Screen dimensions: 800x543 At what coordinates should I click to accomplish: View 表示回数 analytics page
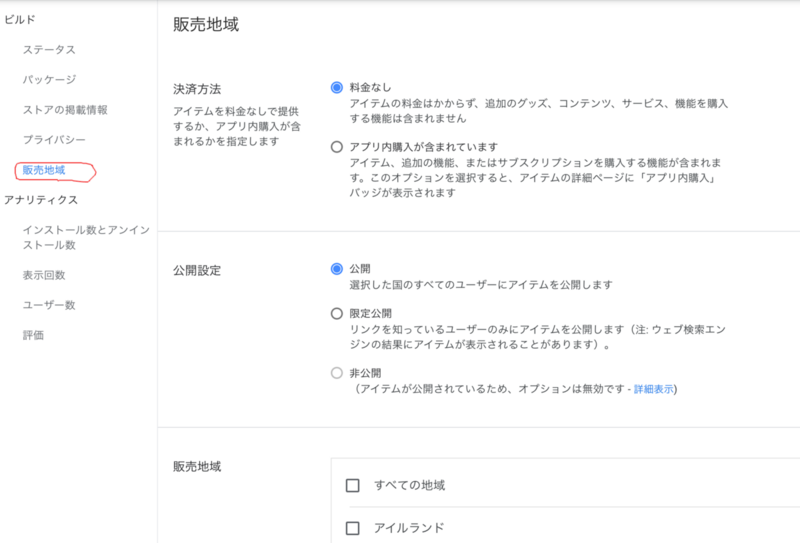click(44, 275)
